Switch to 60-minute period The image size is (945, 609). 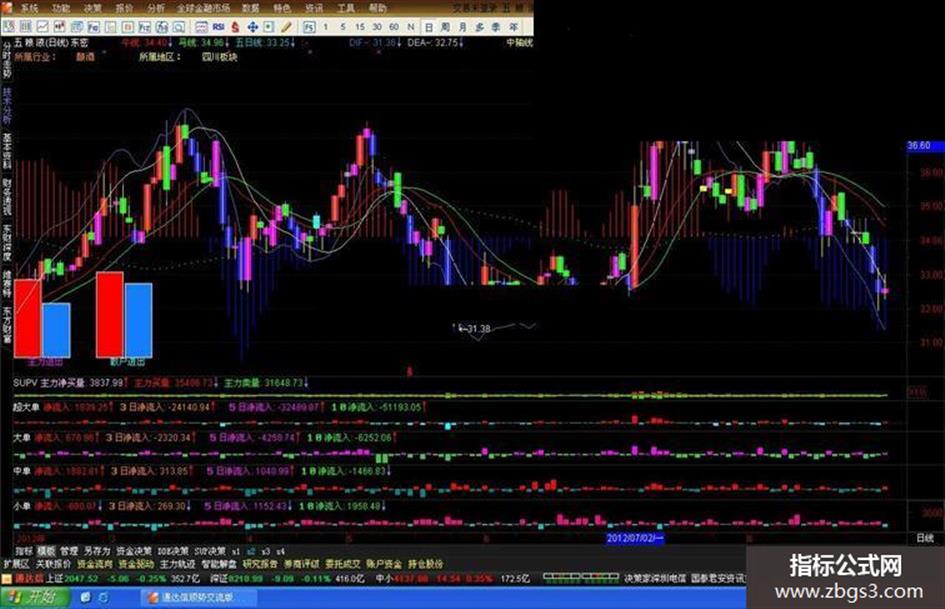tap(394, 27)
